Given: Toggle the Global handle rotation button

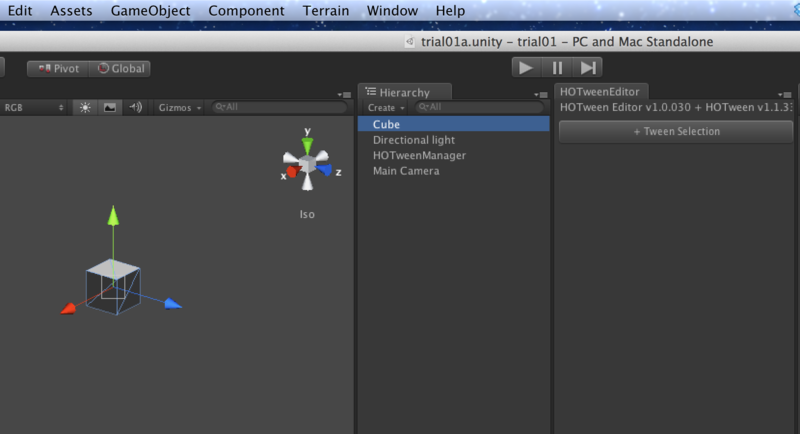Looking at the screenshot, I should point(120,68).
